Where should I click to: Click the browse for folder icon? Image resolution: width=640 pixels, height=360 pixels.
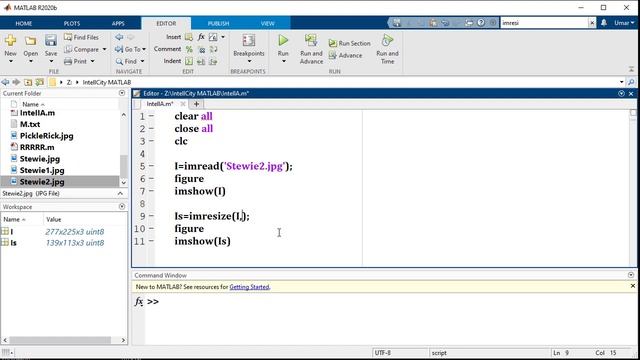40,82
